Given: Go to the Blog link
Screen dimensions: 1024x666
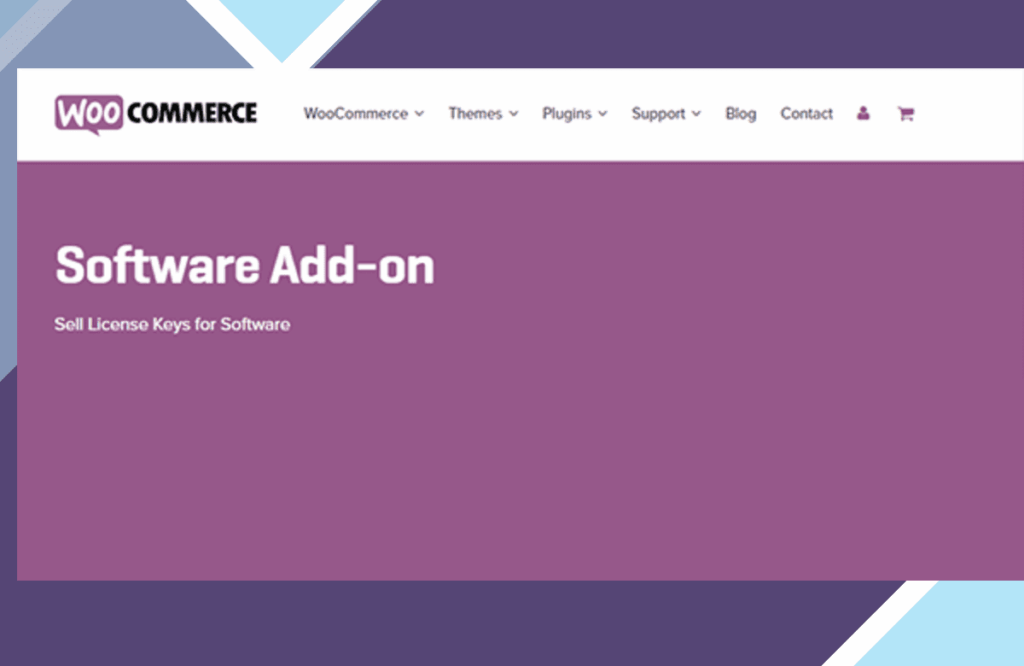Looking at the screenshot, I should coord(741,114).
